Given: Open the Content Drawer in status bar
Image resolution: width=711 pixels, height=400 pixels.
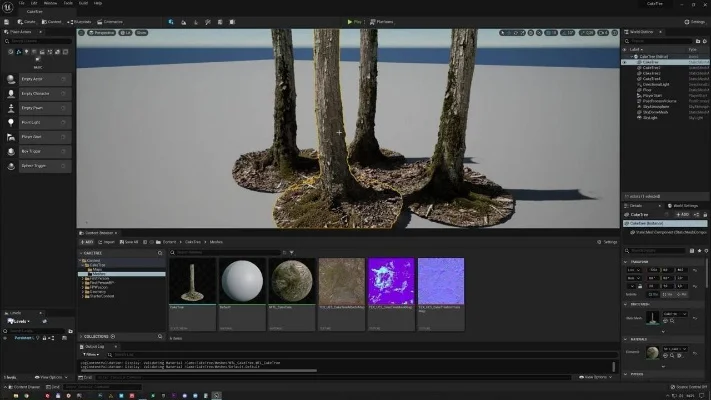Looking at the screenshot, I should (x=24, y=387).
